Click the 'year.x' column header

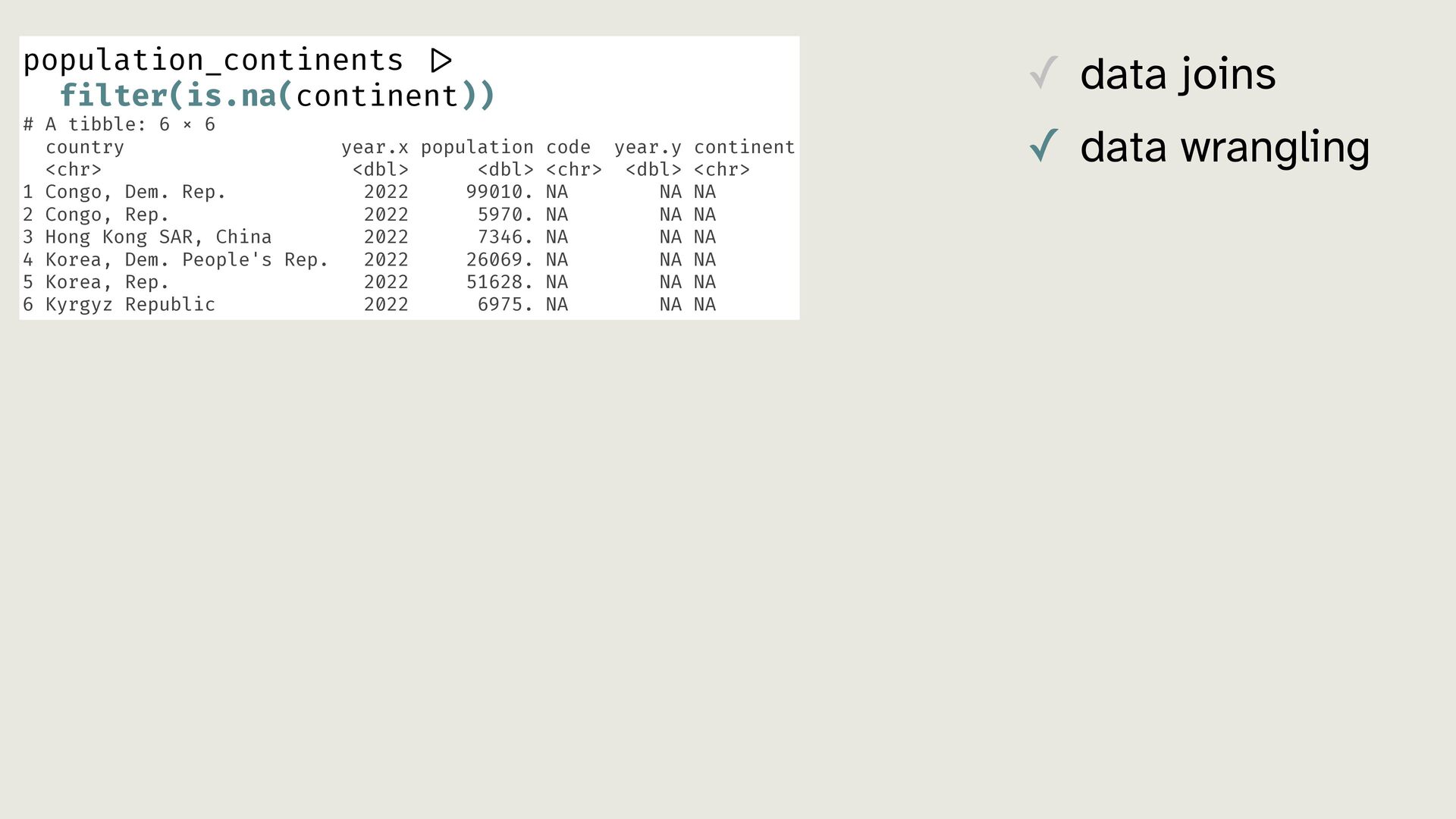pos(375,147)
